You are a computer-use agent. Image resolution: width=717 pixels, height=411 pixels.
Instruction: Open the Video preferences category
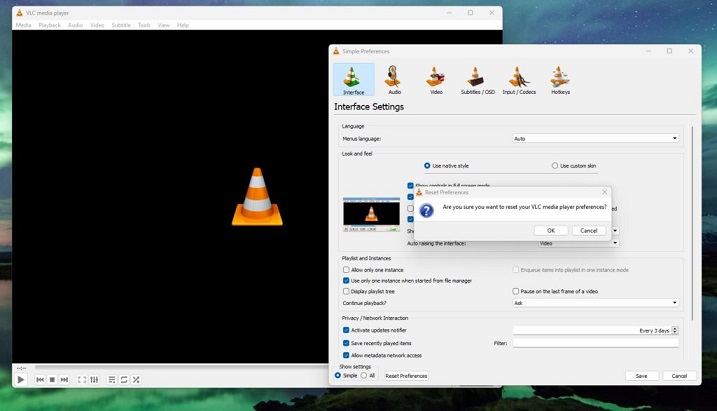pyautogui.click(x=436, y=80)
